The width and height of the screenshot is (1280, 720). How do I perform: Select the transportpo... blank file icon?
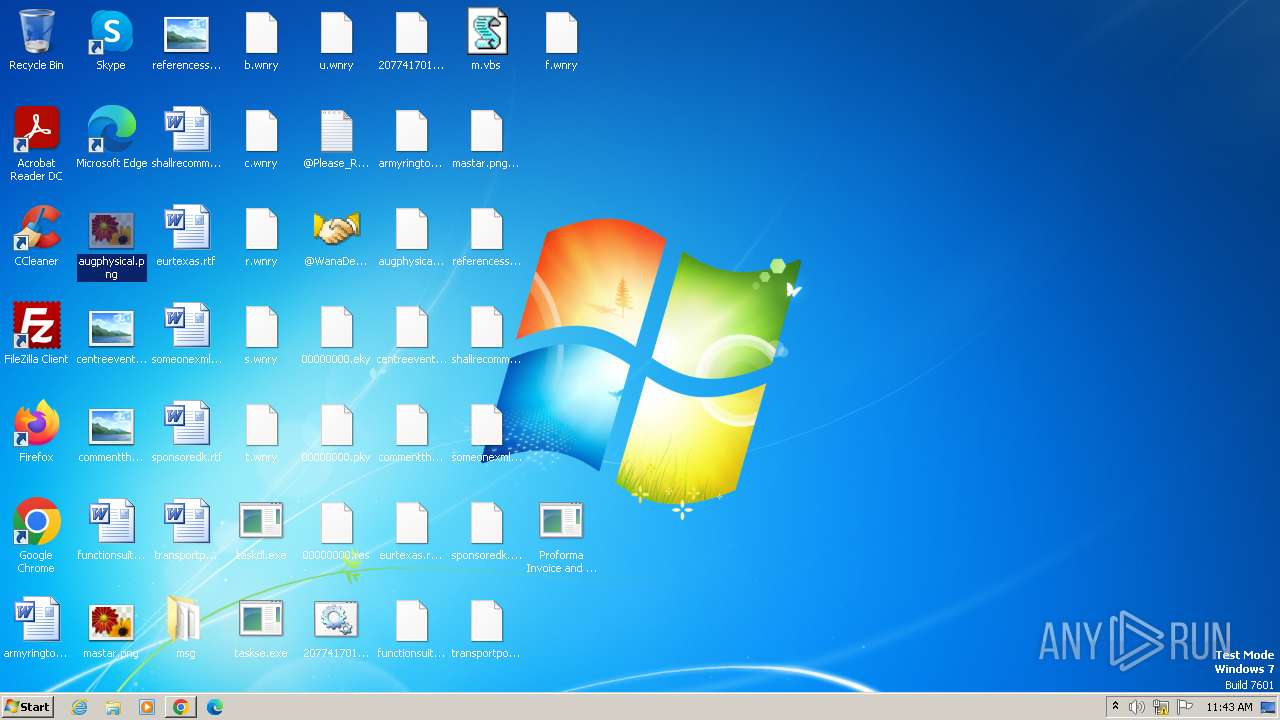(486, 629)
